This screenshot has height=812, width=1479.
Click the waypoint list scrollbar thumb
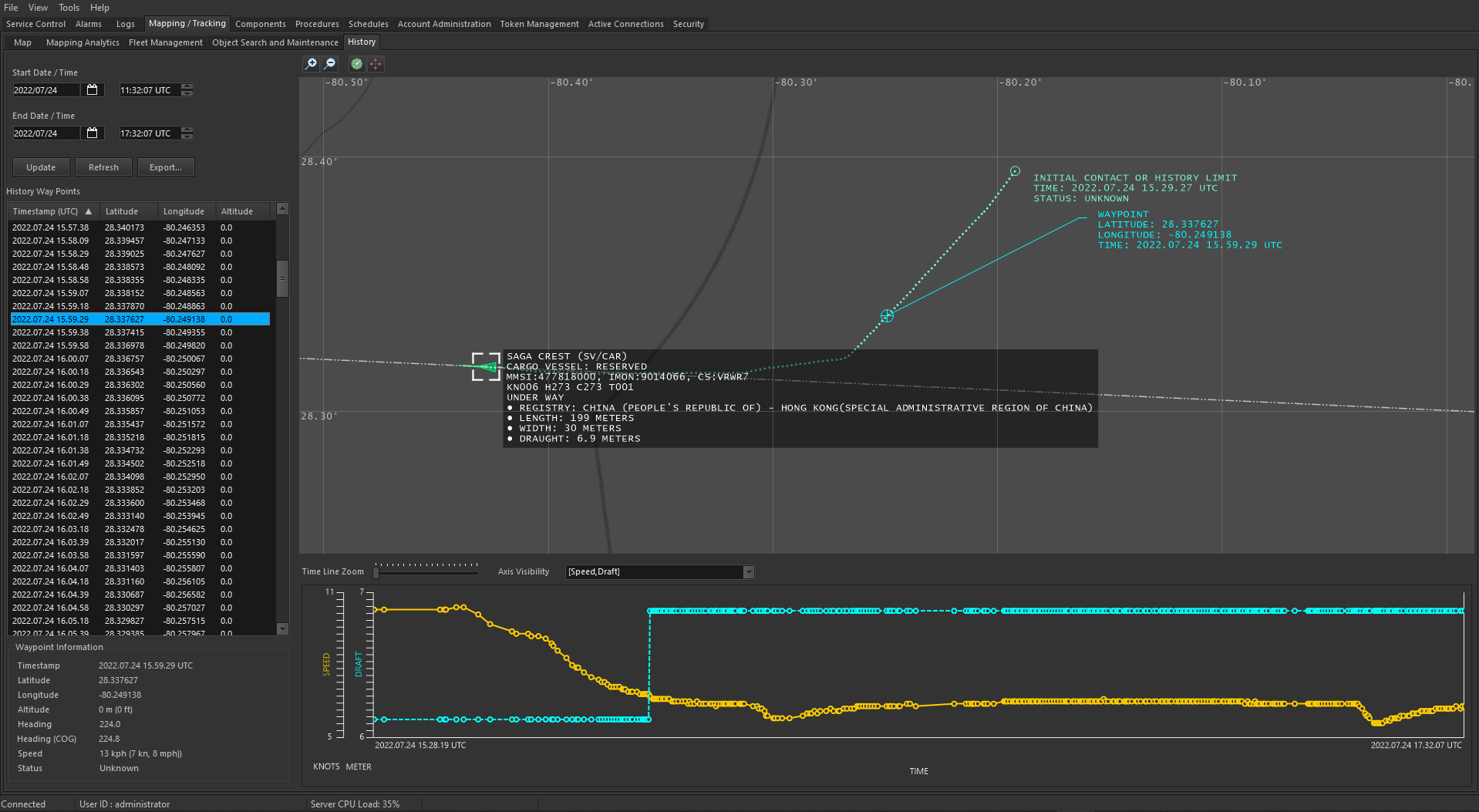(x=282, y=278)
